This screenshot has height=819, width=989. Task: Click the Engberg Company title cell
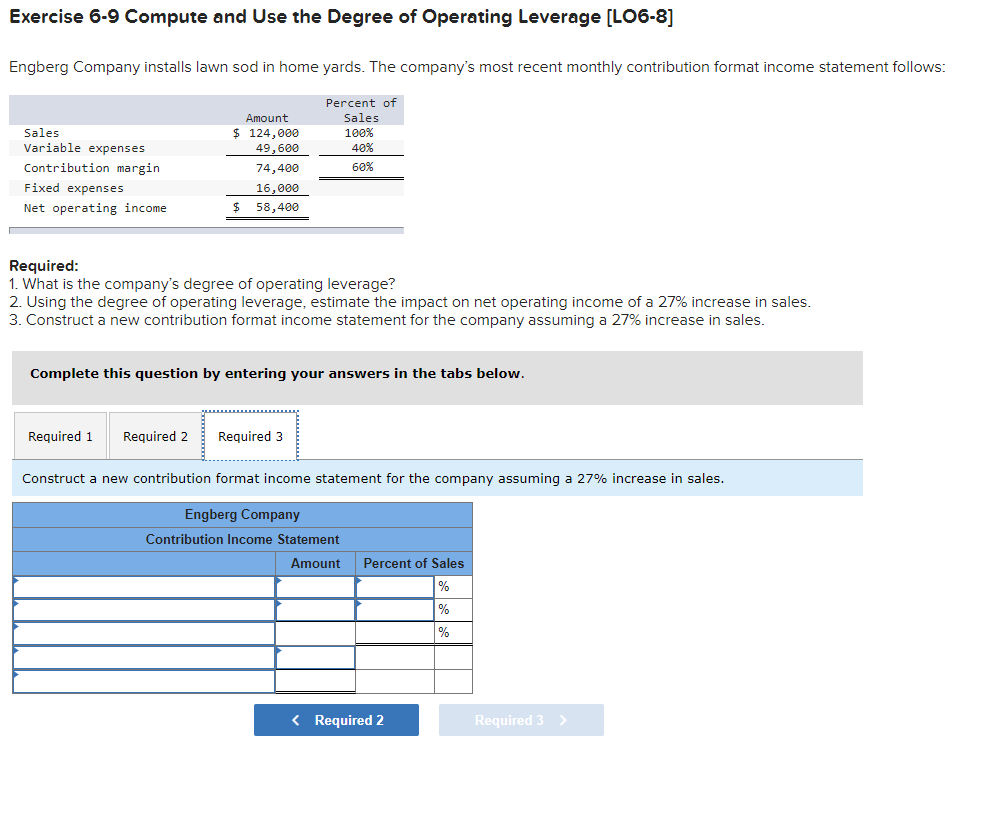pyautogui.click(x=241, y=514)
